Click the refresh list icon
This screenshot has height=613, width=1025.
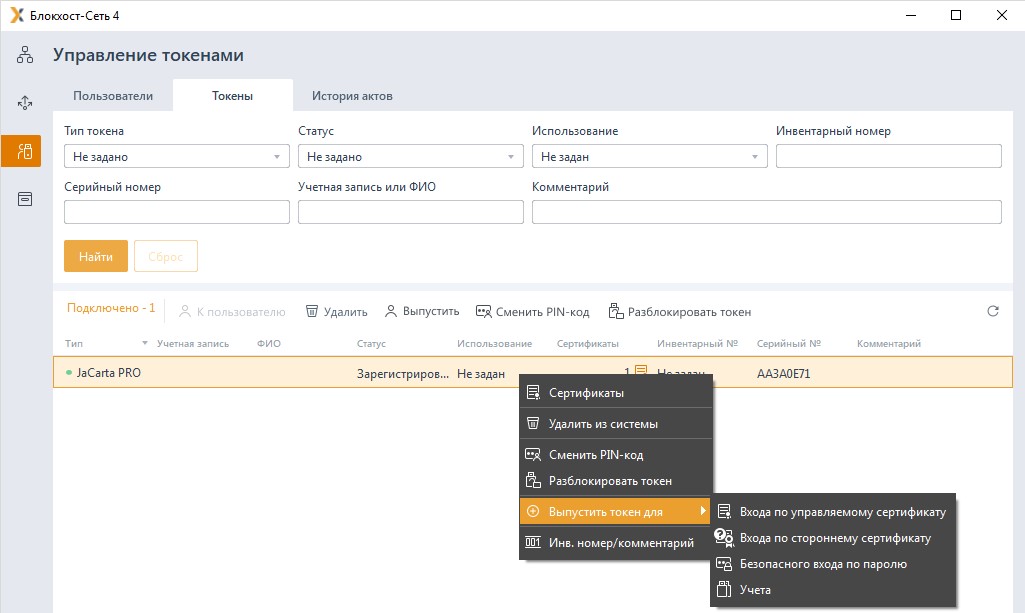993,312
